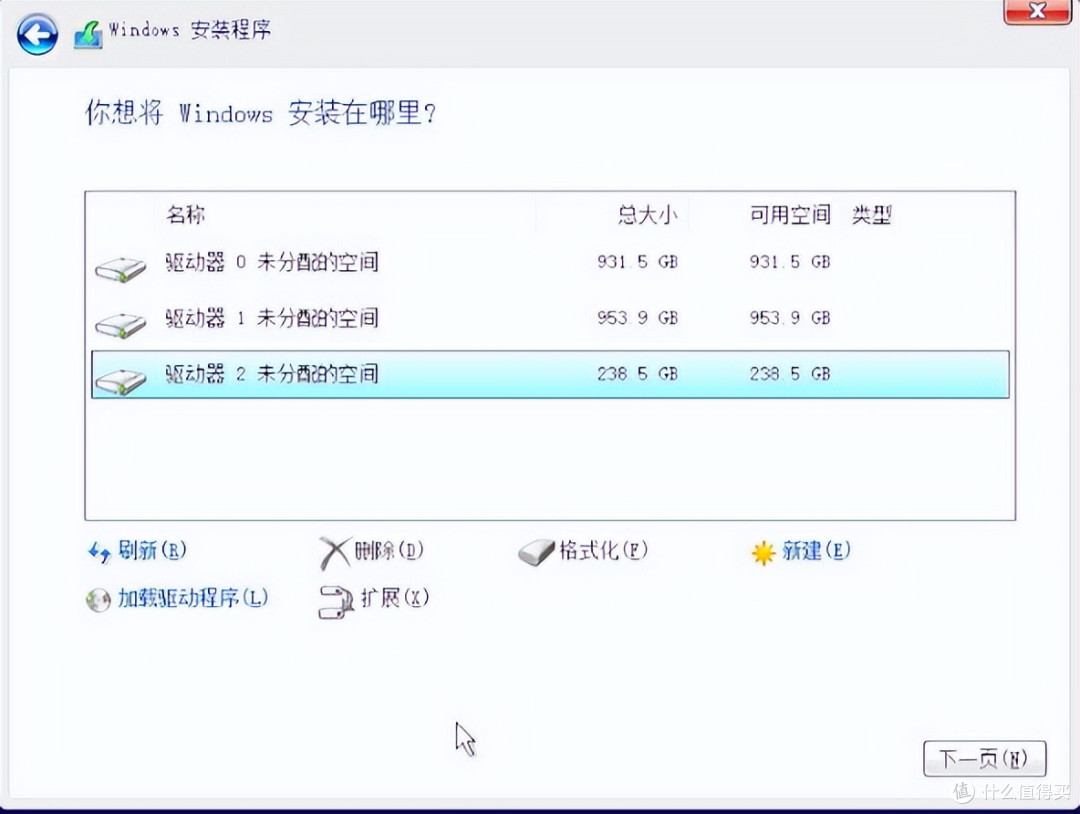
Task: Select row 驱动器 2 未分配的空间
Action: pyautogui.click(x=550, y=374)
